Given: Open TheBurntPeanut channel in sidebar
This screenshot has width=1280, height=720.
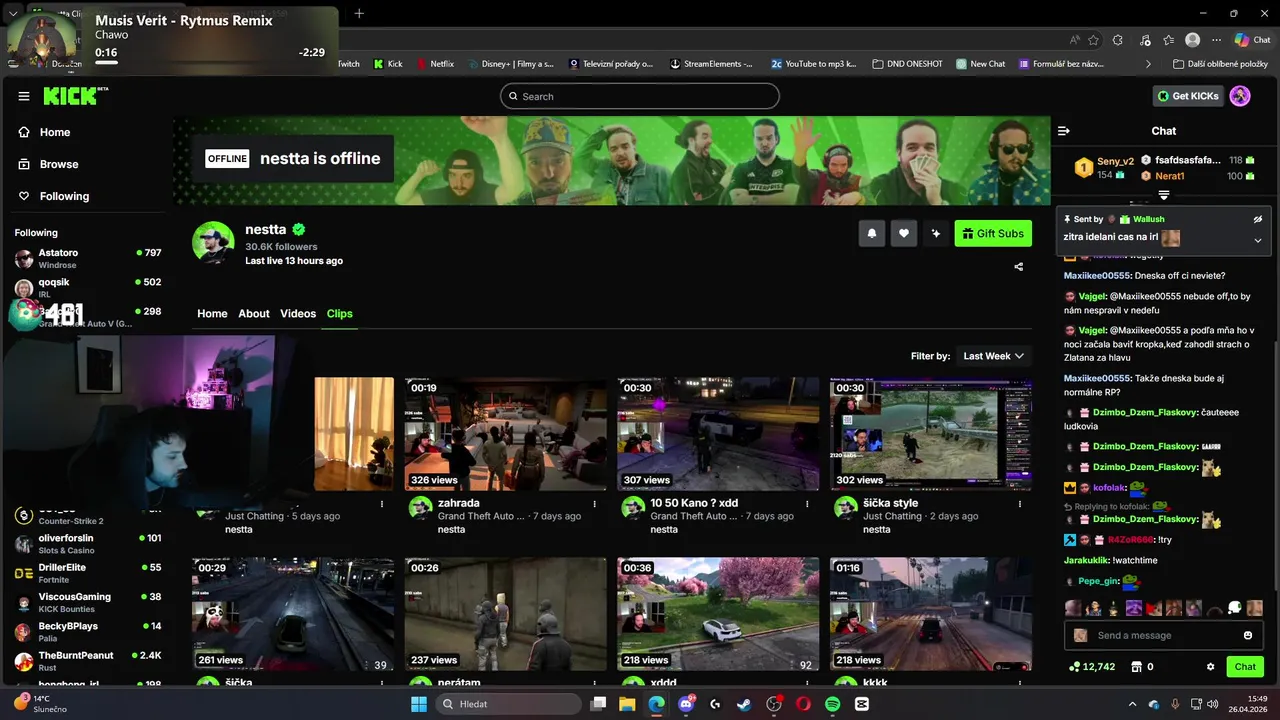Looking at the screenshot, I should [x=88, y=660].
